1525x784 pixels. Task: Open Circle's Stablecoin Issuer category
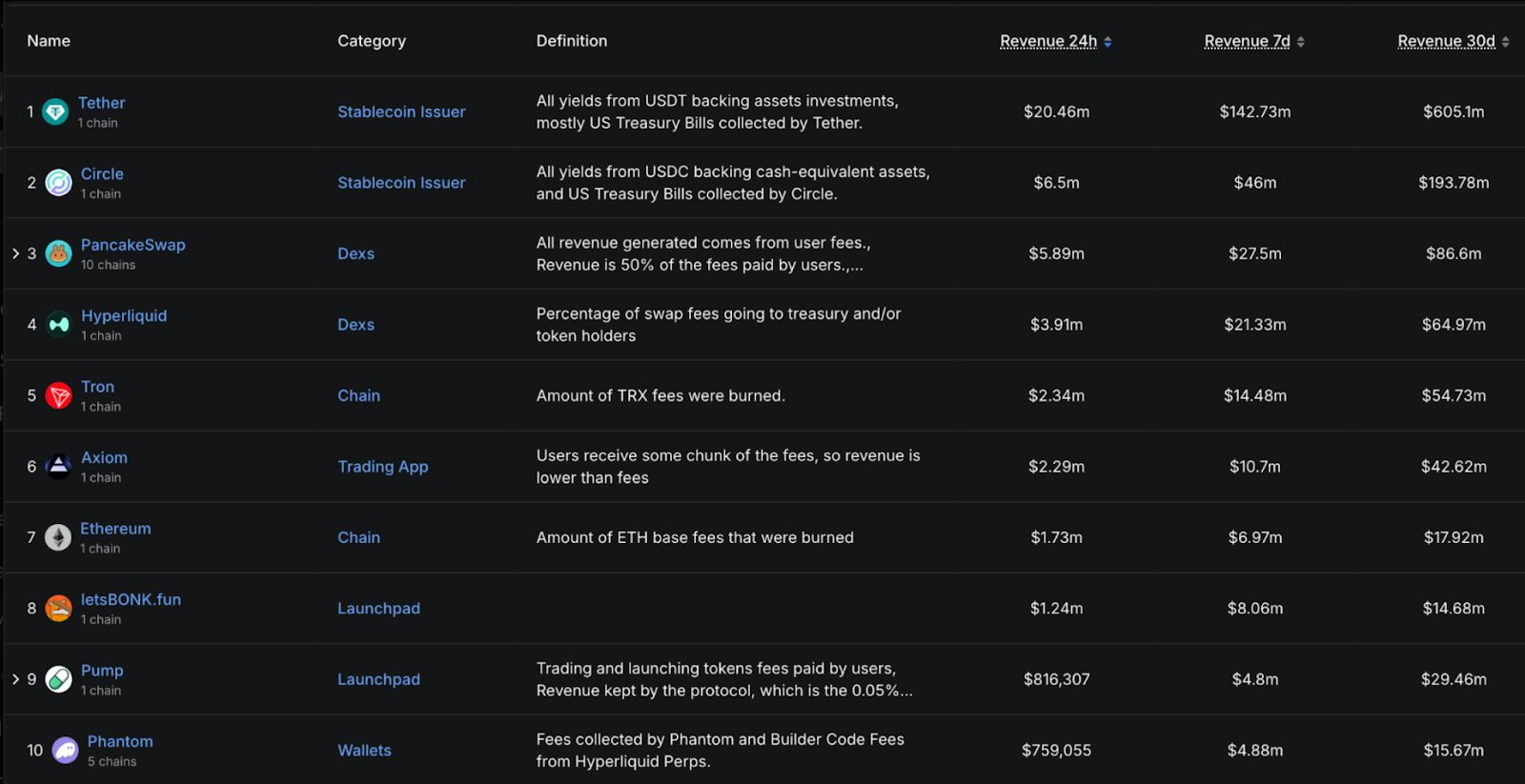401,183
